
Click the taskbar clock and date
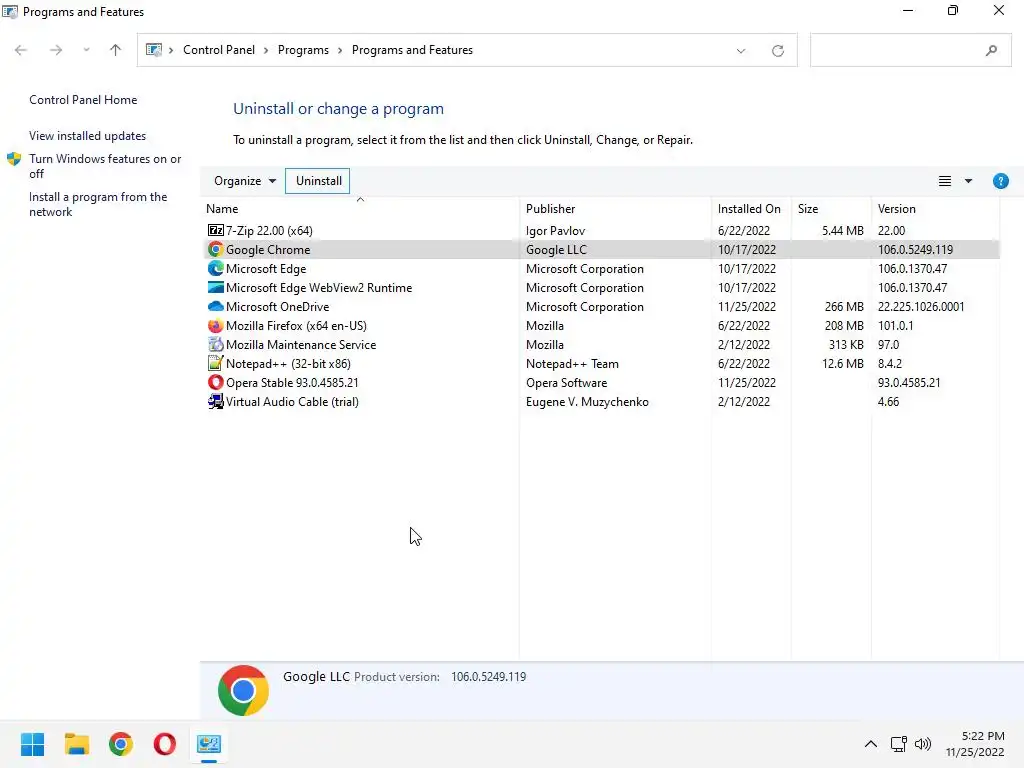975,744
